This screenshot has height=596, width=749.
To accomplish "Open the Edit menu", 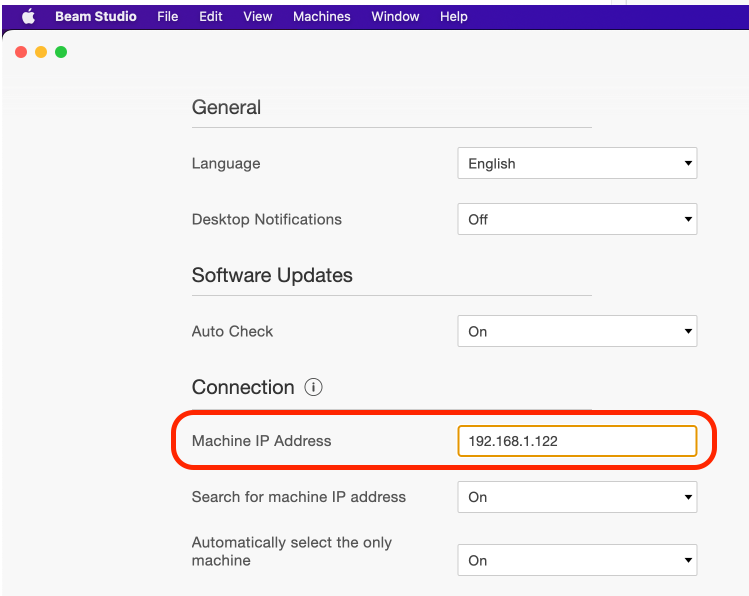I will point(210,17).
